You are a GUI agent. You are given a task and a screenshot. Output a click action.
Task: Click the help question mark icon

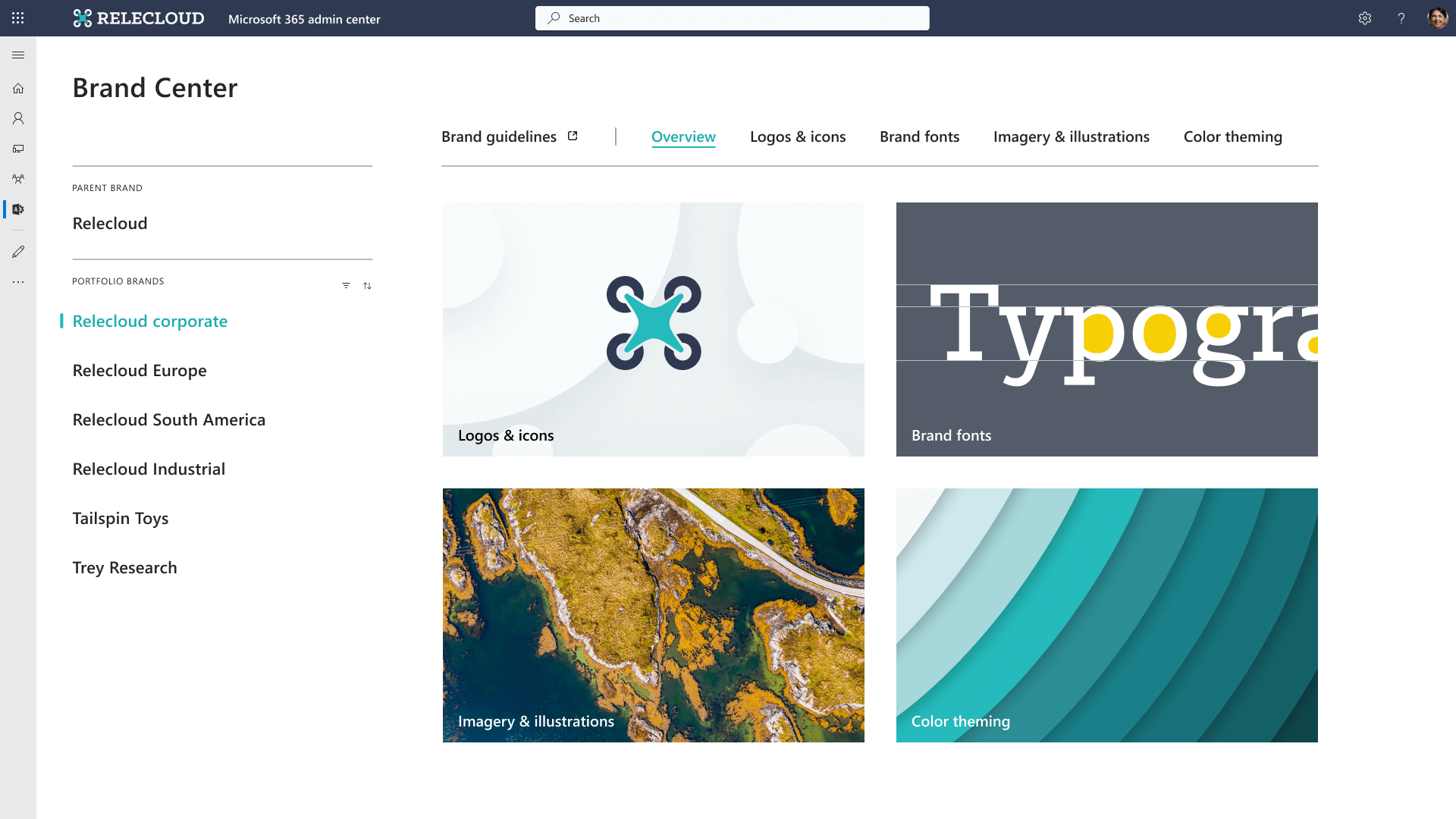tap(1401, 18)
